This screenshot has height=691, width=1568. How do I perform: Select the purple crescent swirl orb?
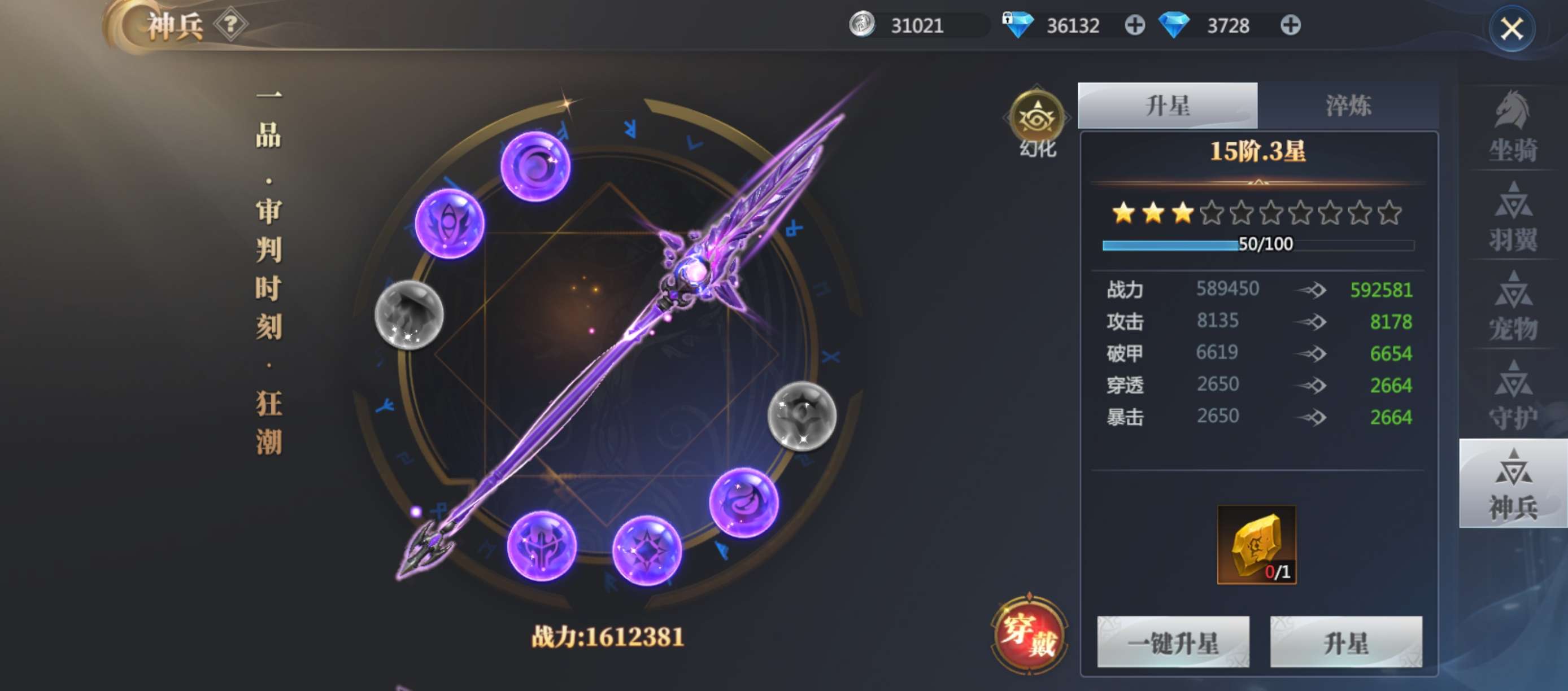click(535, 166)
